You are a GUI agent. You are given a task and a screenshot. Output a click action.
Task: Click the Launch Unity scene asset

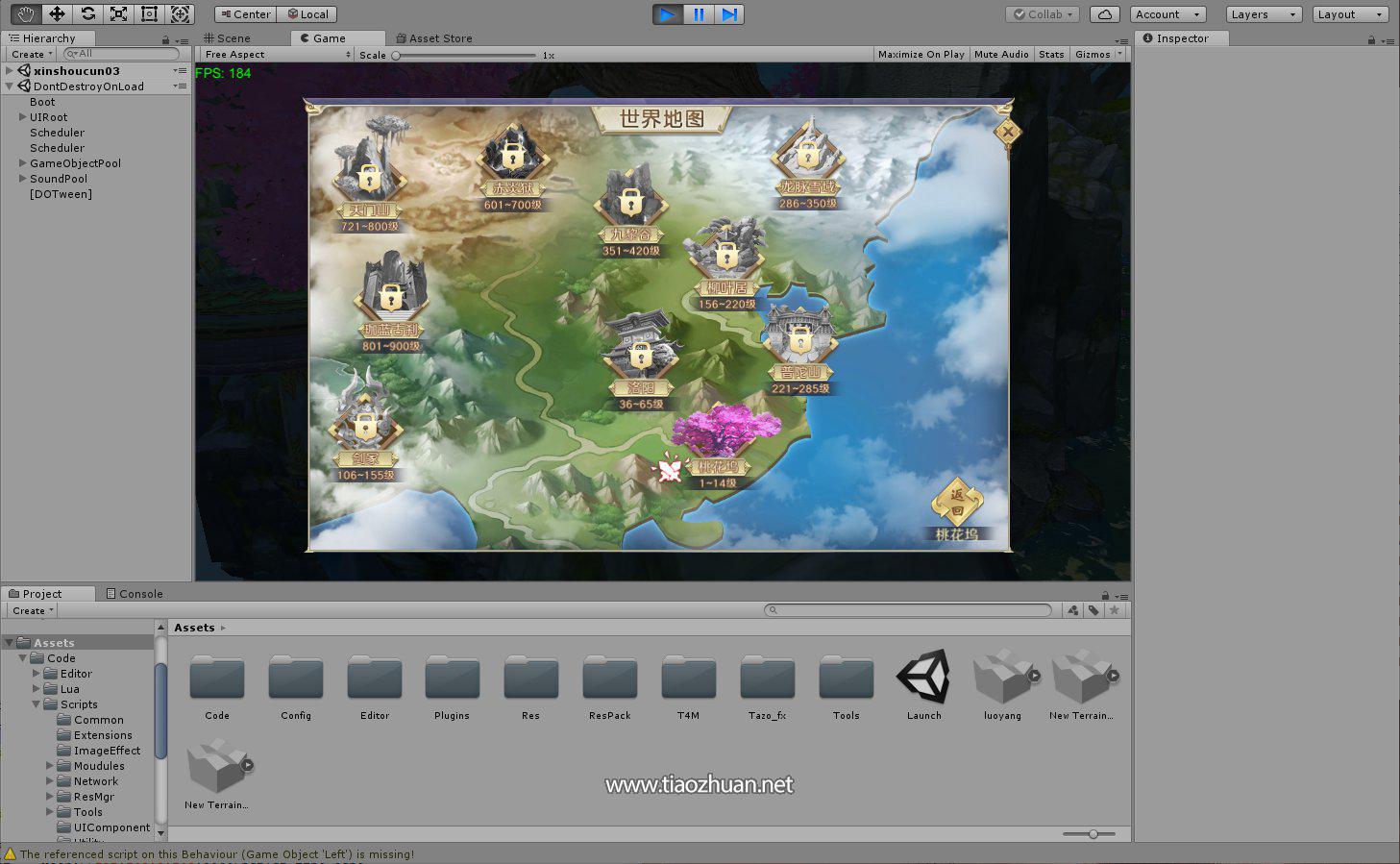(x=923, y=683)
